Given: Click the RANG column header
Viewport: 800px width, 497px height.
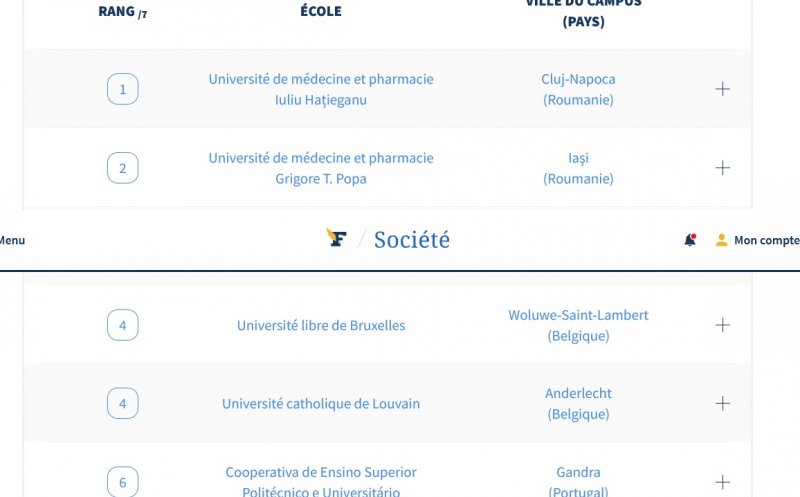Looking at the screenshot, I should click(x=122, y=12).
